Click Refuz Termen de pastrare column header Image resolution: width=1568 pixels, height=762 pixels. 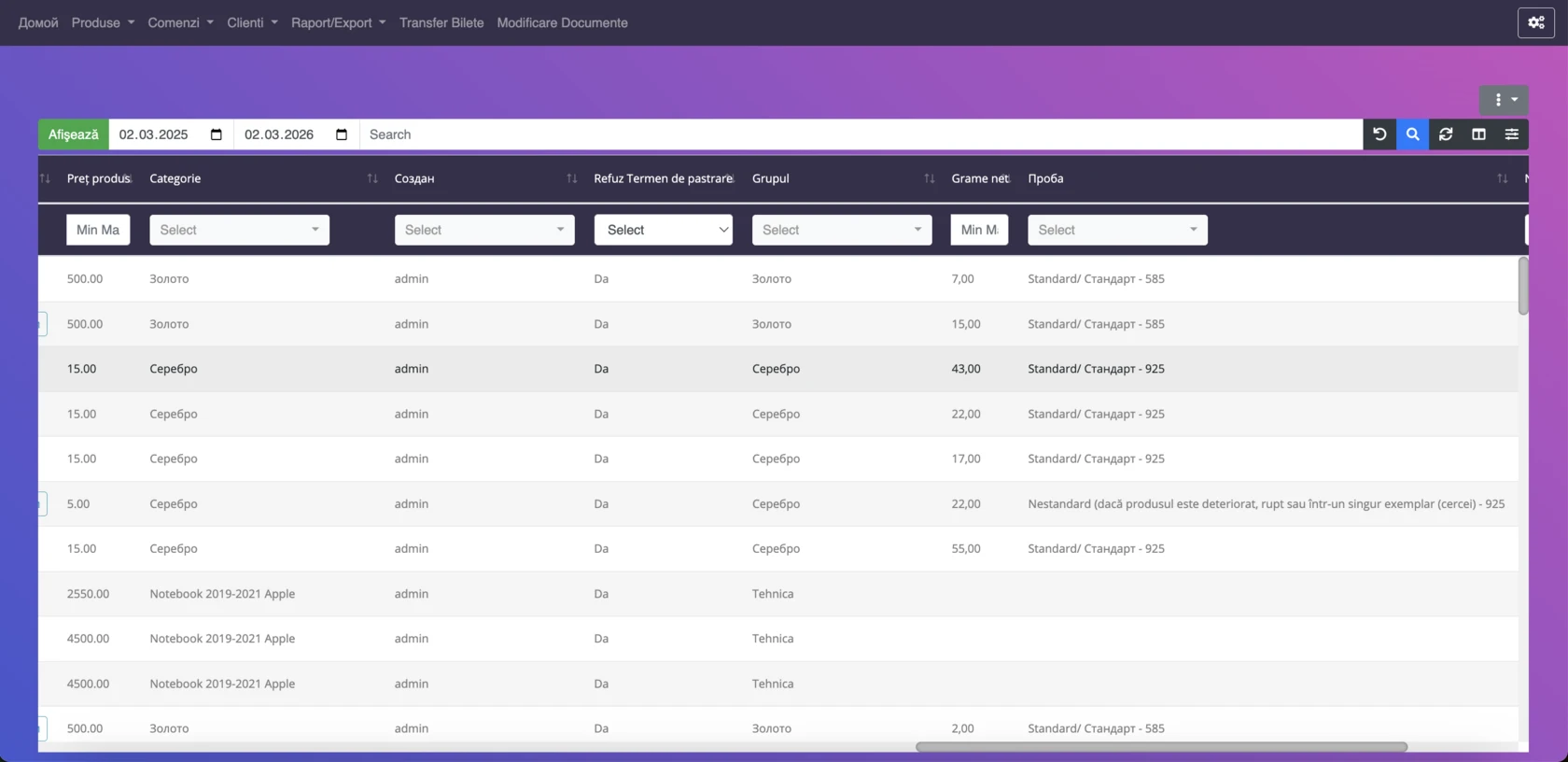pos(663,178)
